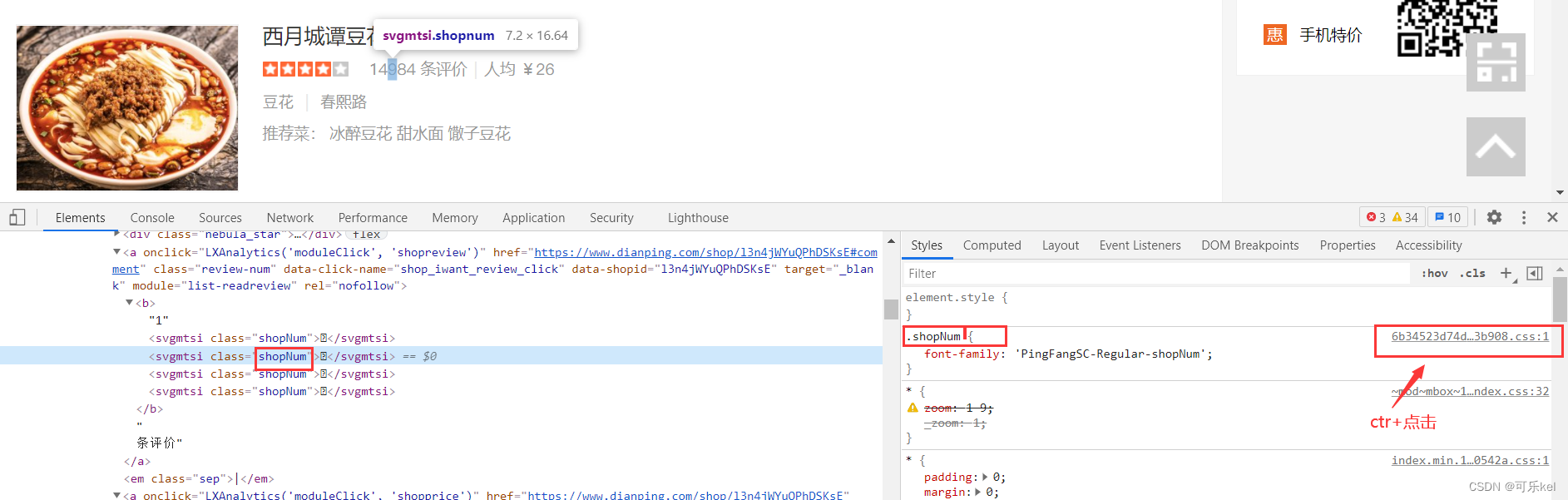Open the Sources tab
The image size is (1568, 500).
pyautogui.click(x=220, y=217)
